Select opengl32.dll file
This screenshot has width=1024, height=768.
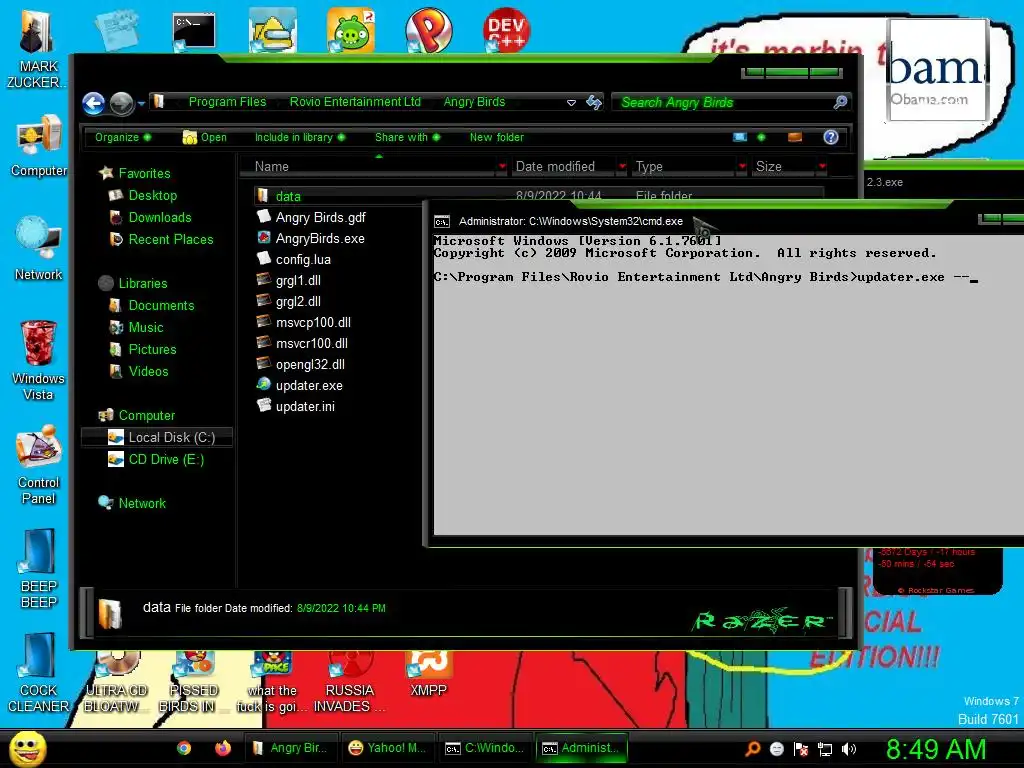310,364
